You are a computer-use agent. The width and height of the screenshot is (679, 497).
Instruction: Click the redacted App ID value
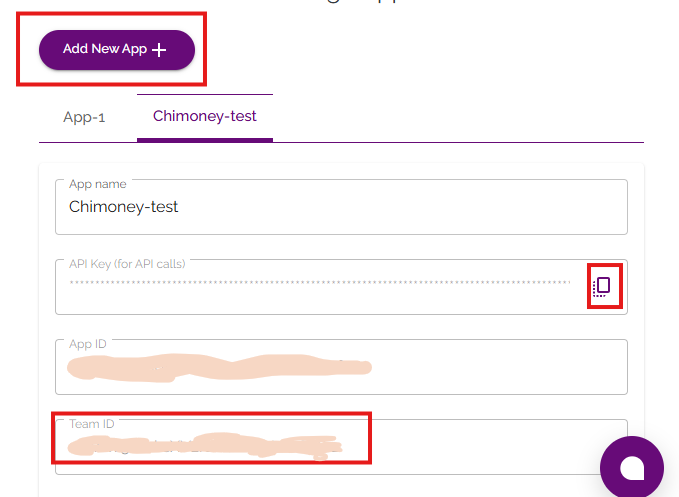click(220, 367)
